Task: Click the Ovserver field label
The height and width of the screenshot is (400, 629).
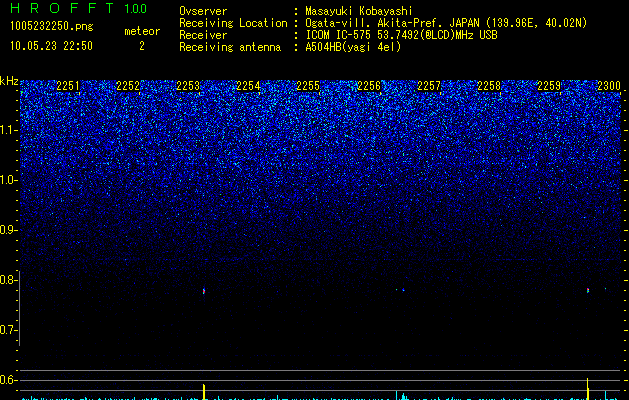Action: click(203, 11)
